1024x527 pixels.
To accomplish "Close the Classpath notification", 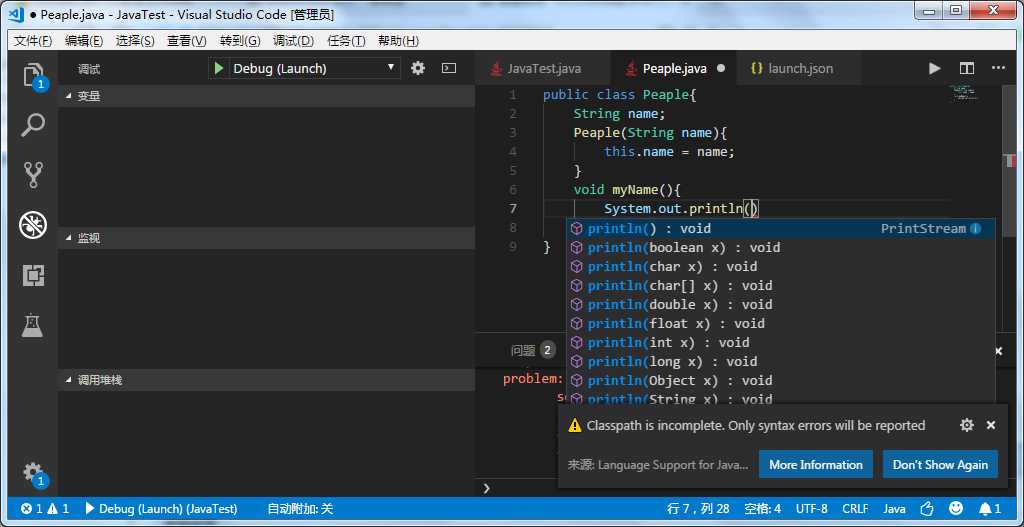I will pos(991,425).
